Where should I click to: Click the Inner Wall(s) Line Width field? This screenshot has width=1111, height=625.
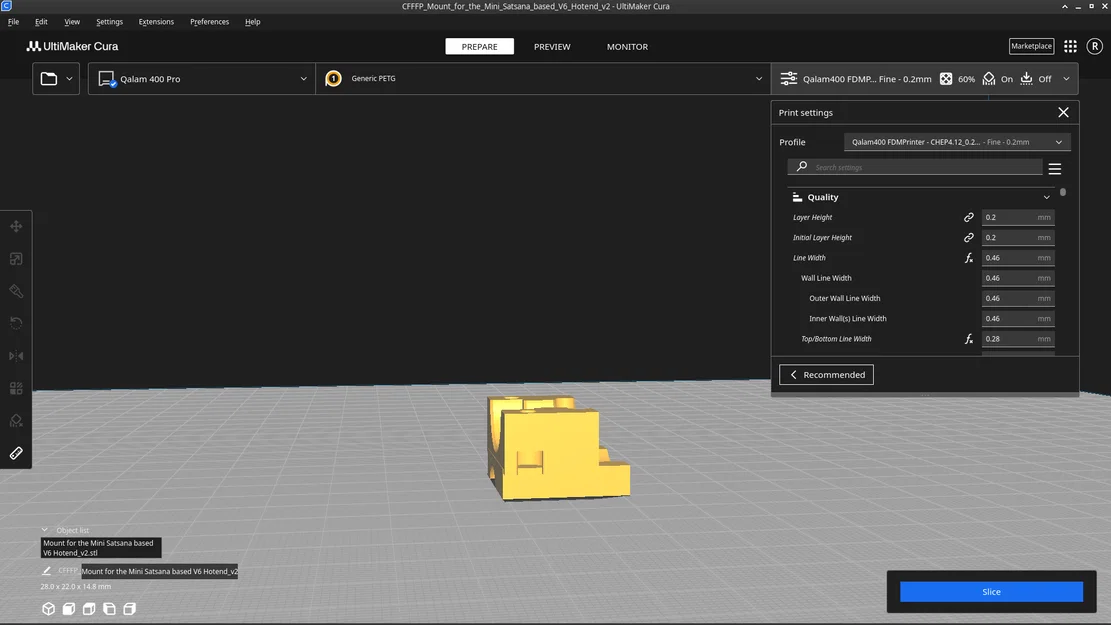(x=1017, y=318)
